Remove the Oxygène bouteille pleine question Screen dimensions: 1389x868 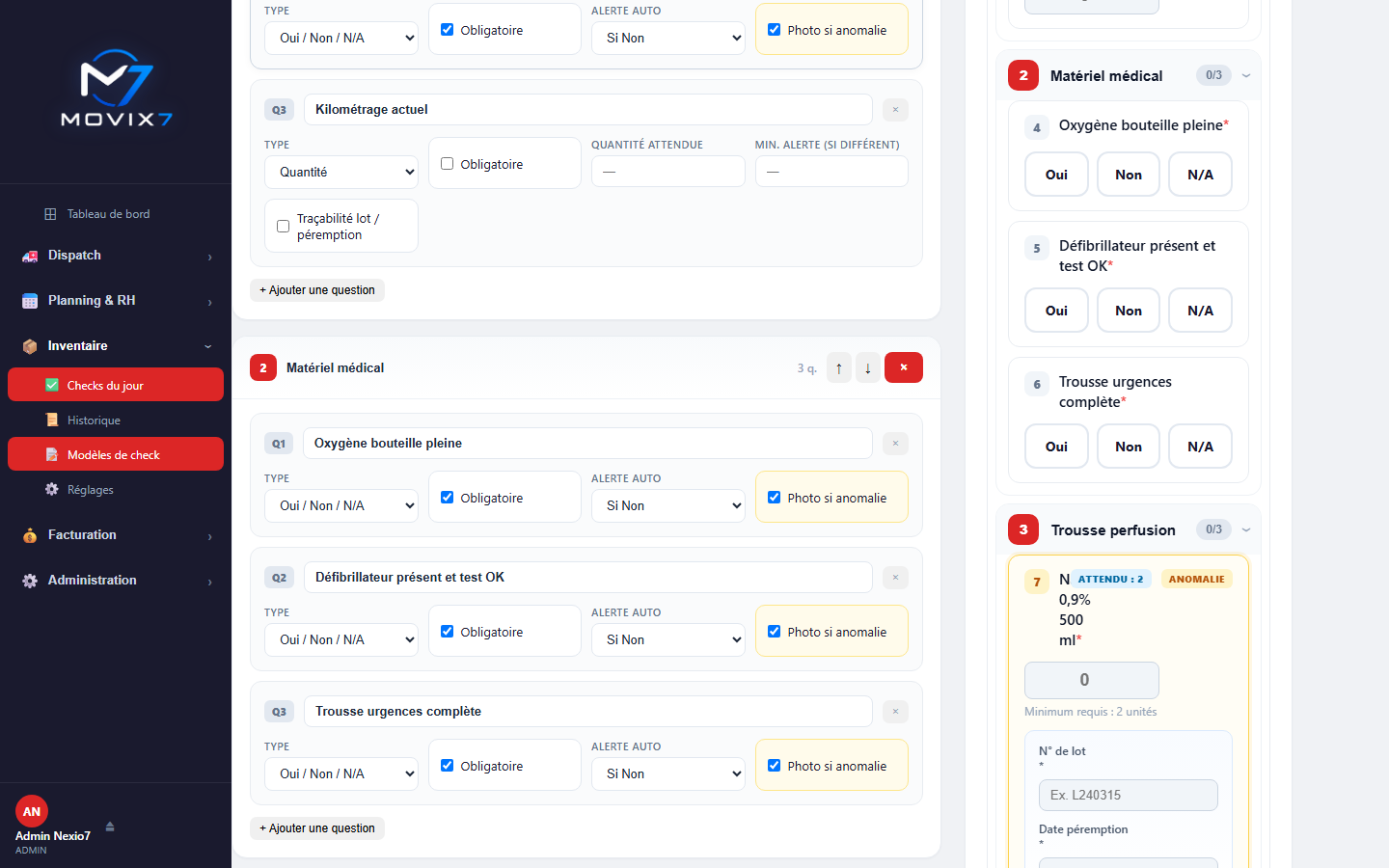tap(895, 444)
